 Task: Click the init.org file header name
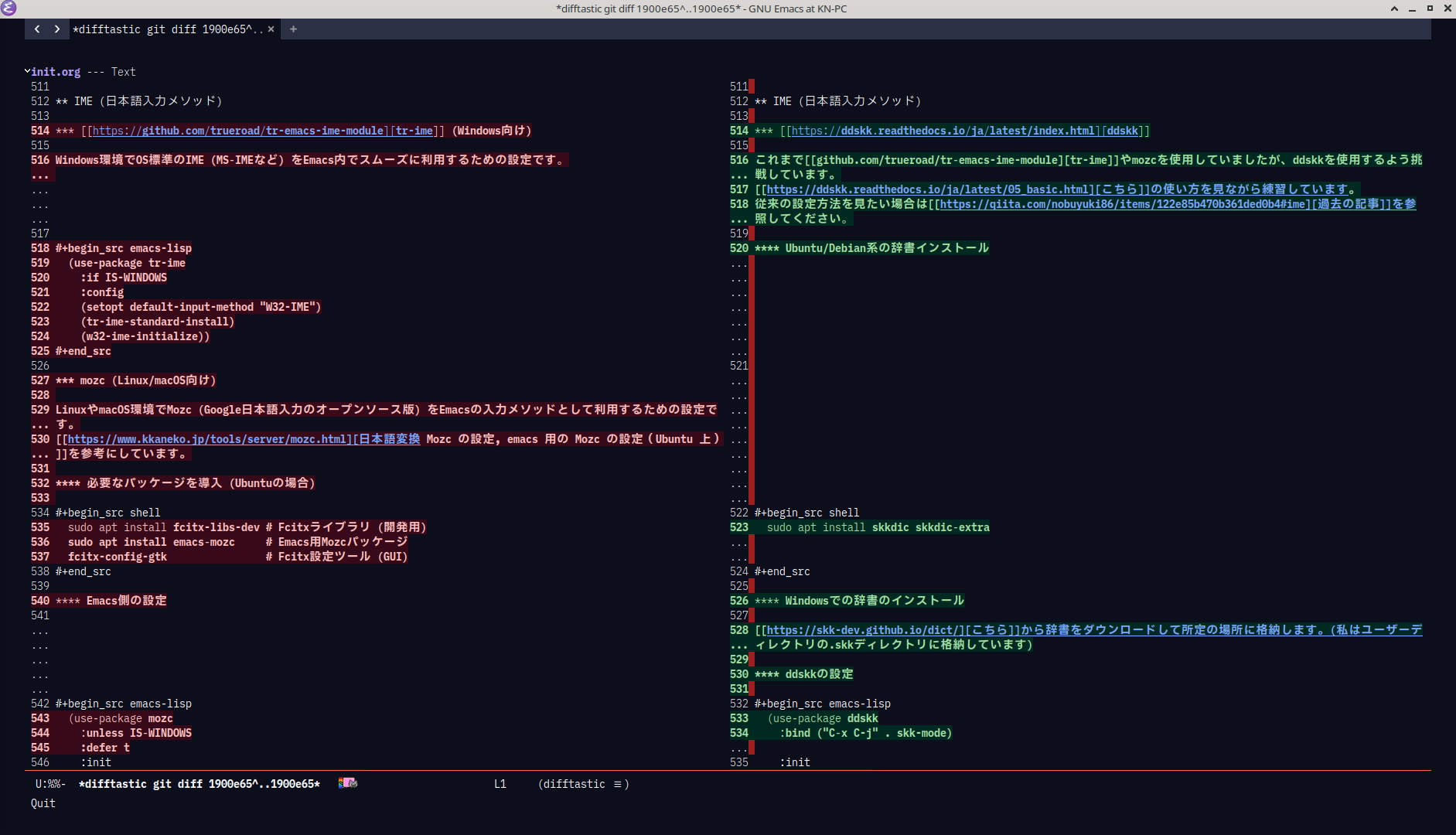(x=56, y=72)
